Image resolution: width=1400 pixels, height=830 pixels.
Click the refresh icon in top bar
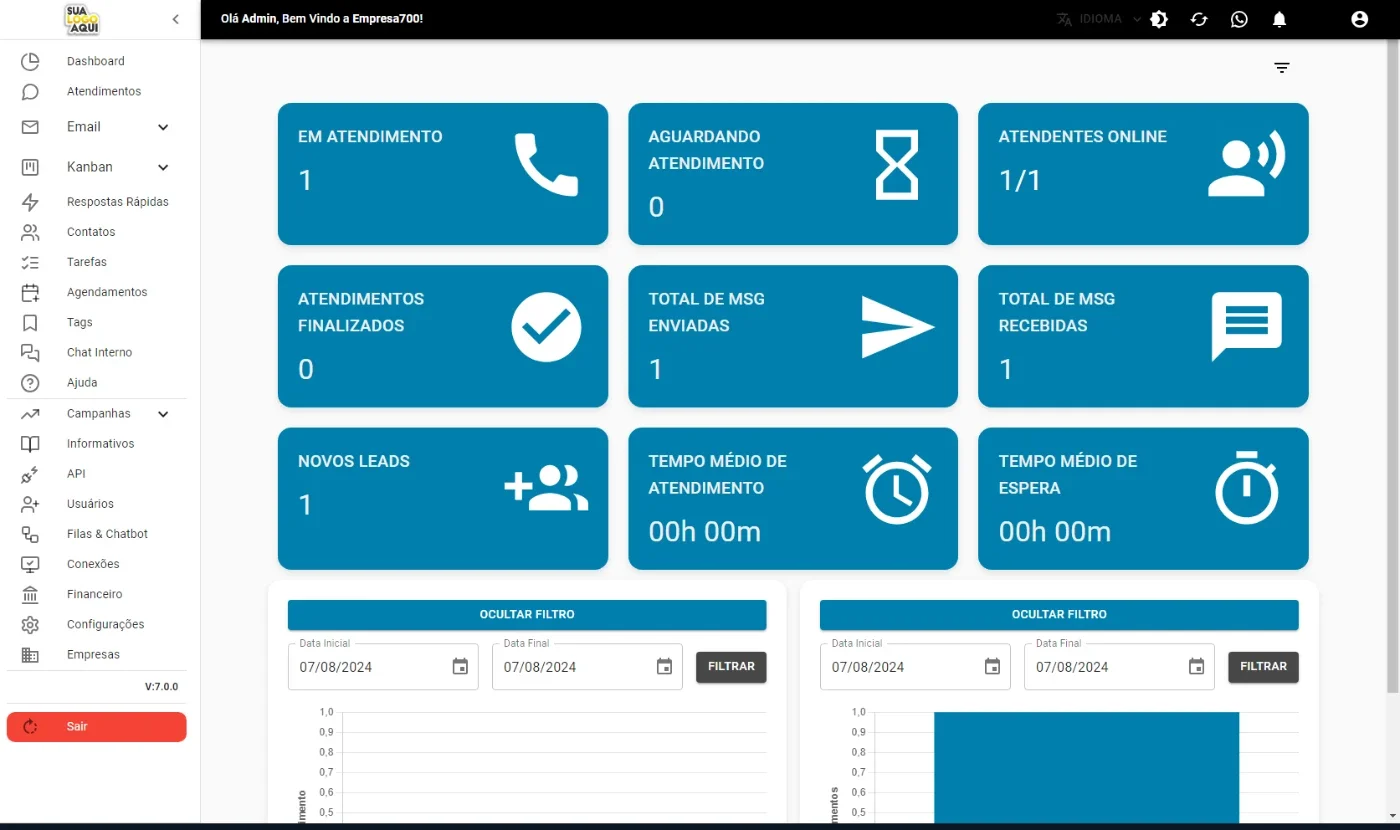(1199, 19)
